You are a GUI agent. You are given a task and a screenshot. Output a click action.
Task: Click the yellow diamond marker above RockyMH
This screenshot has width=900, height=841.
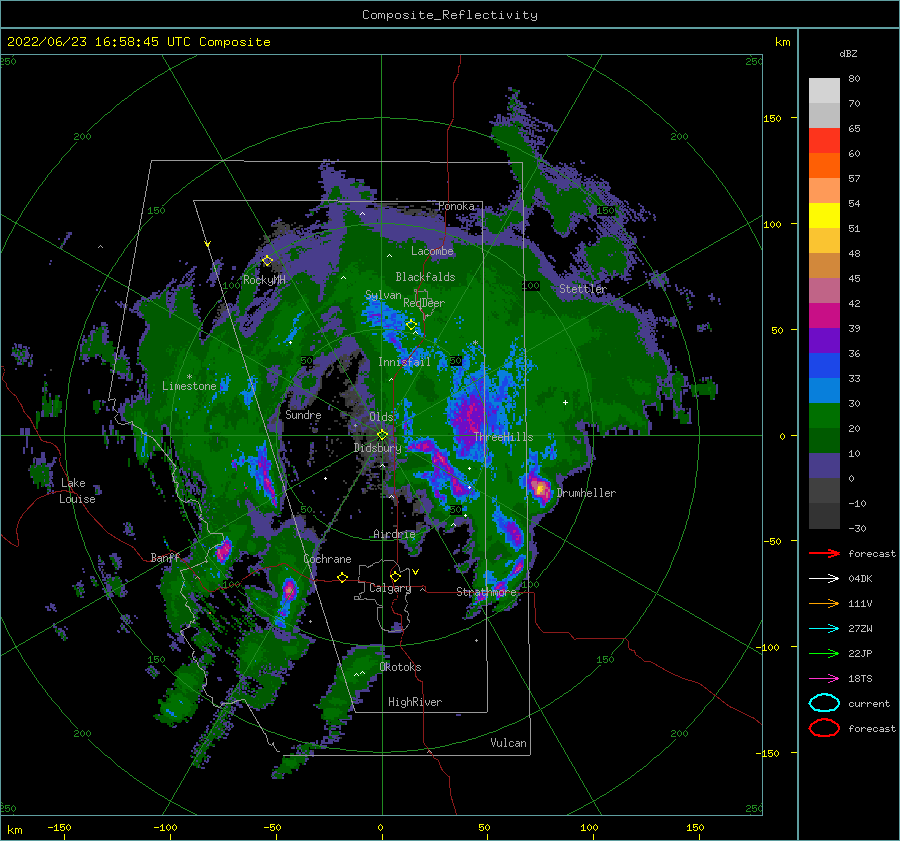tap(267, 261)
